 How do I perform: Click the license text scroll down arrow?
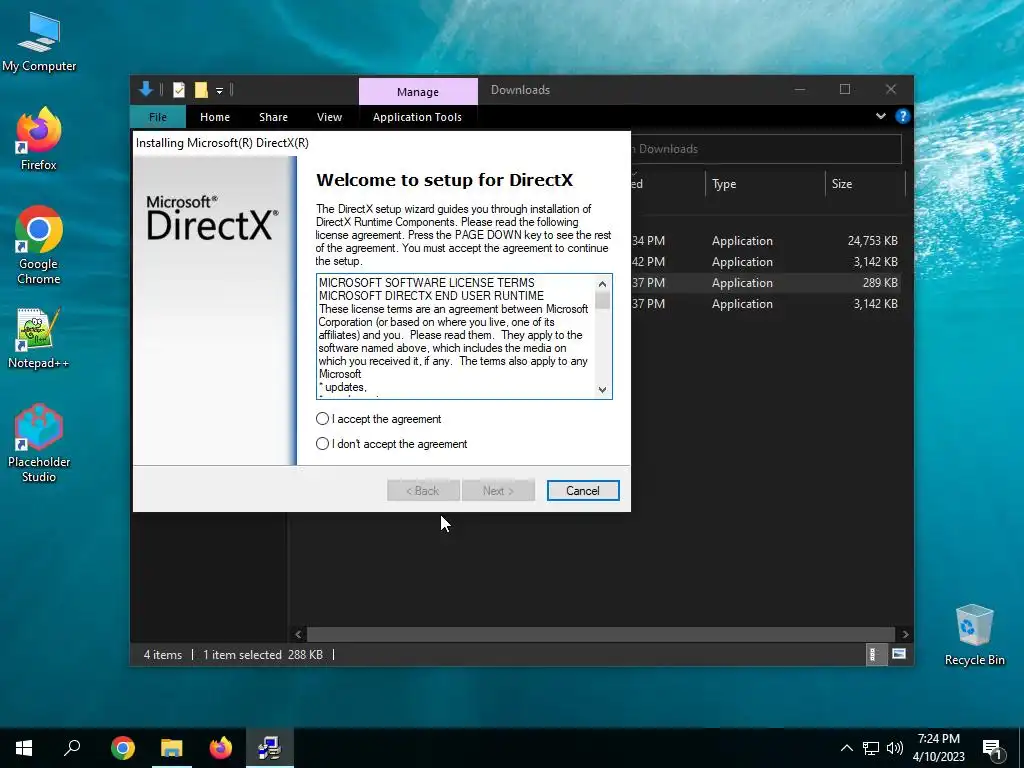pos(602,390)
